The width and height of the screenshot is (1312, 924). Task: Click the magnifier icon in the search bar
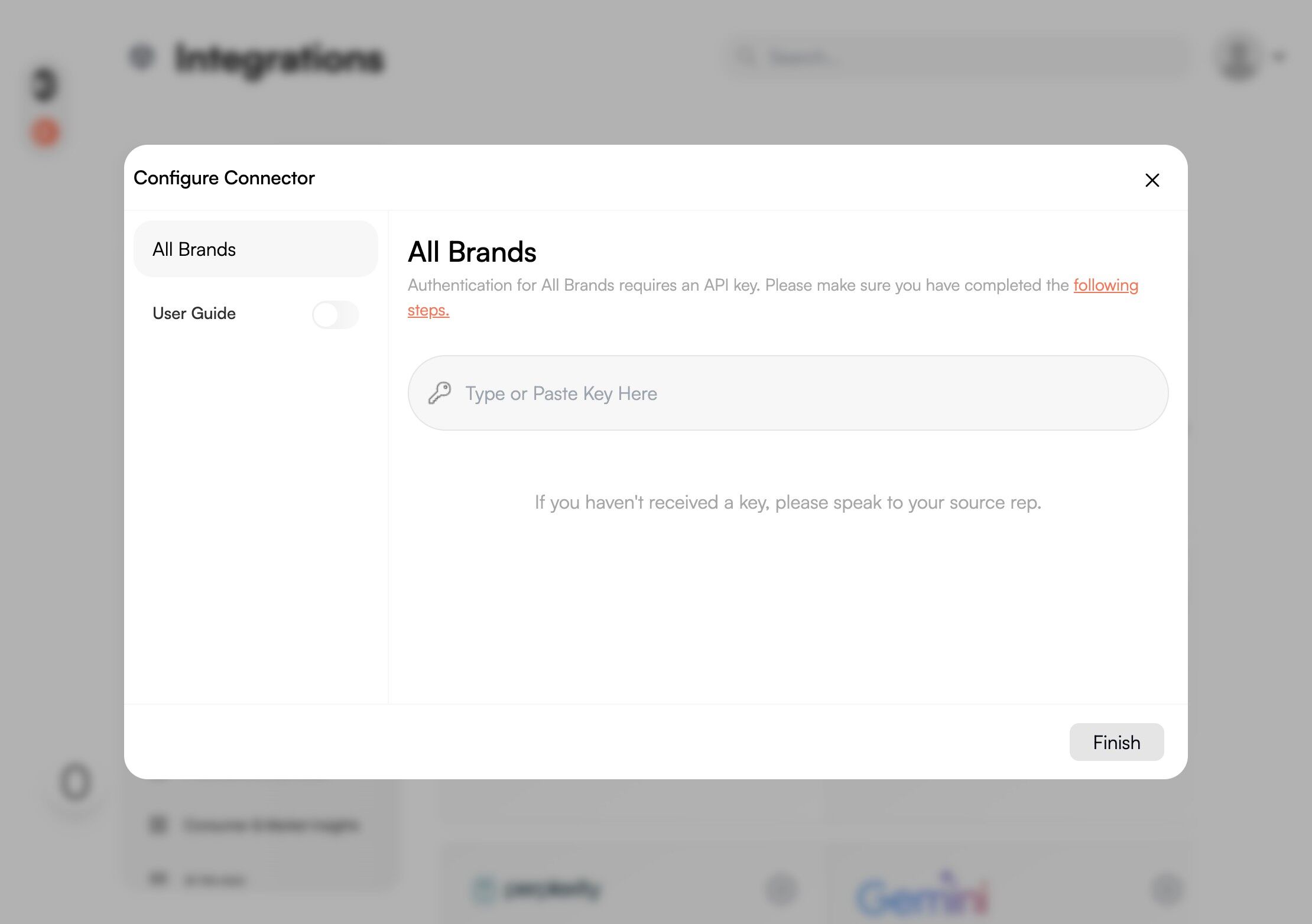tap(746, 57)
